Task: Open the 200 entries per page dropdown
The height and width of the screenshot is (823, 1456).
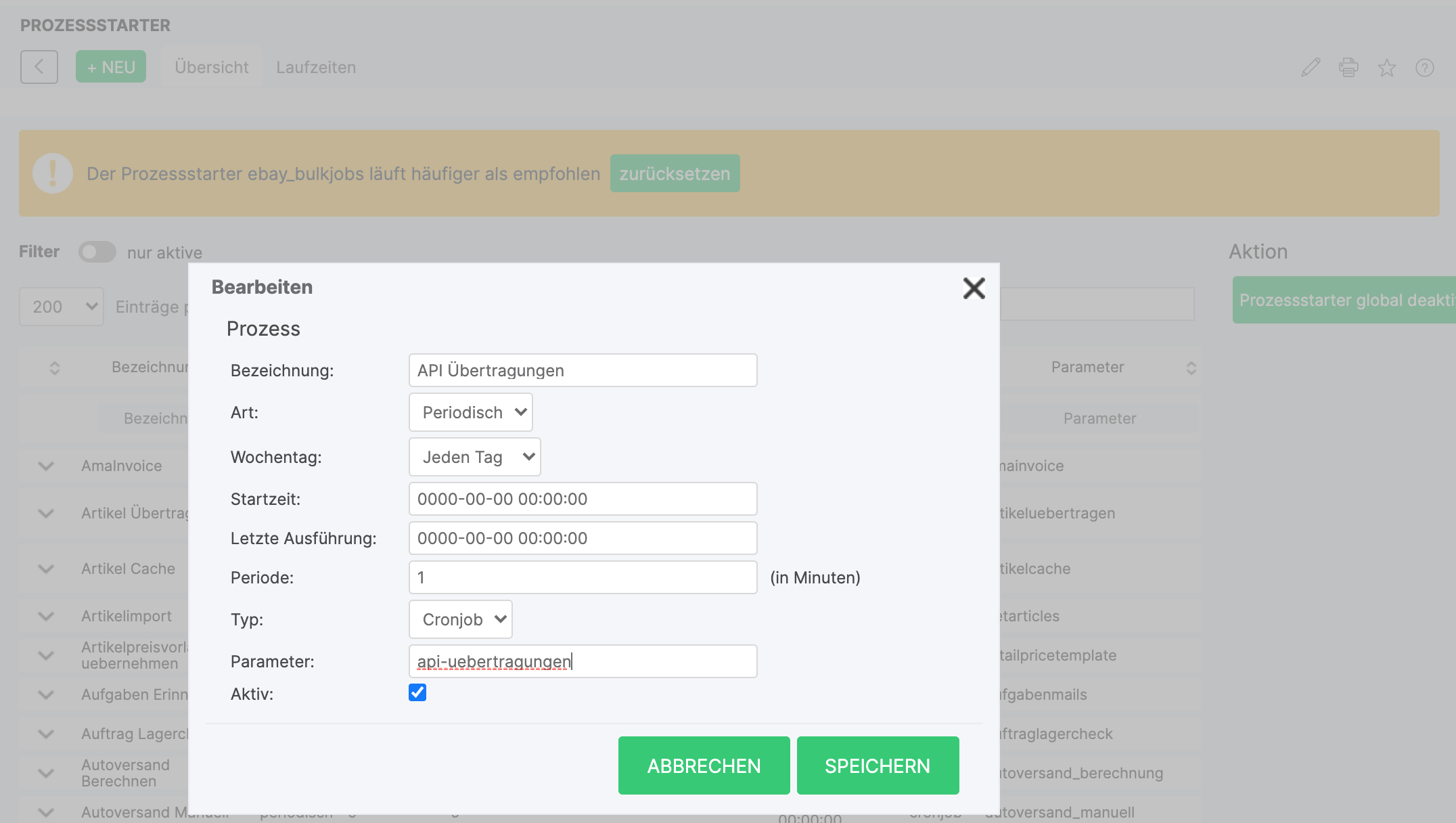Action: pyautogui.click(x=62, y=307)
